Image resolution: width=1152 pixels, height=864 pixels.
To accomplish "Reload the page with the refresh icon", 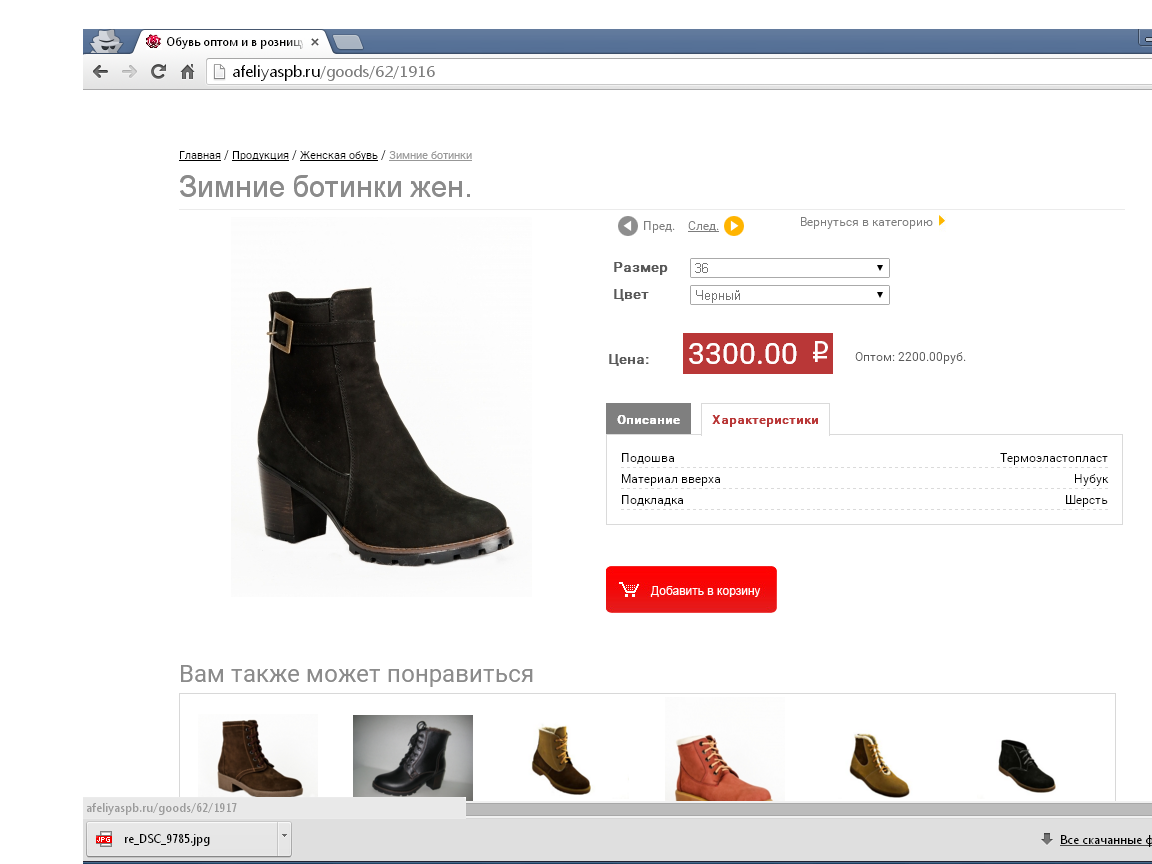I will 158,71.
